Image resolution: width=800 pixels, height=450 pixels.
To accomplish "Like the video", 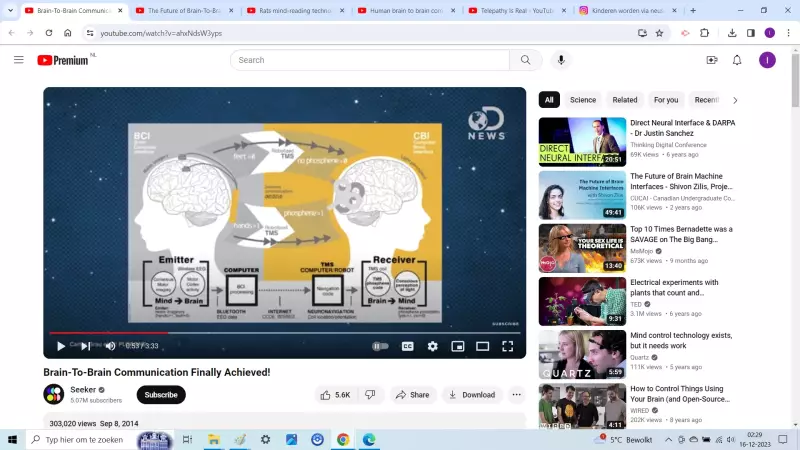I will pyautogui.click(x=335, y=395).
